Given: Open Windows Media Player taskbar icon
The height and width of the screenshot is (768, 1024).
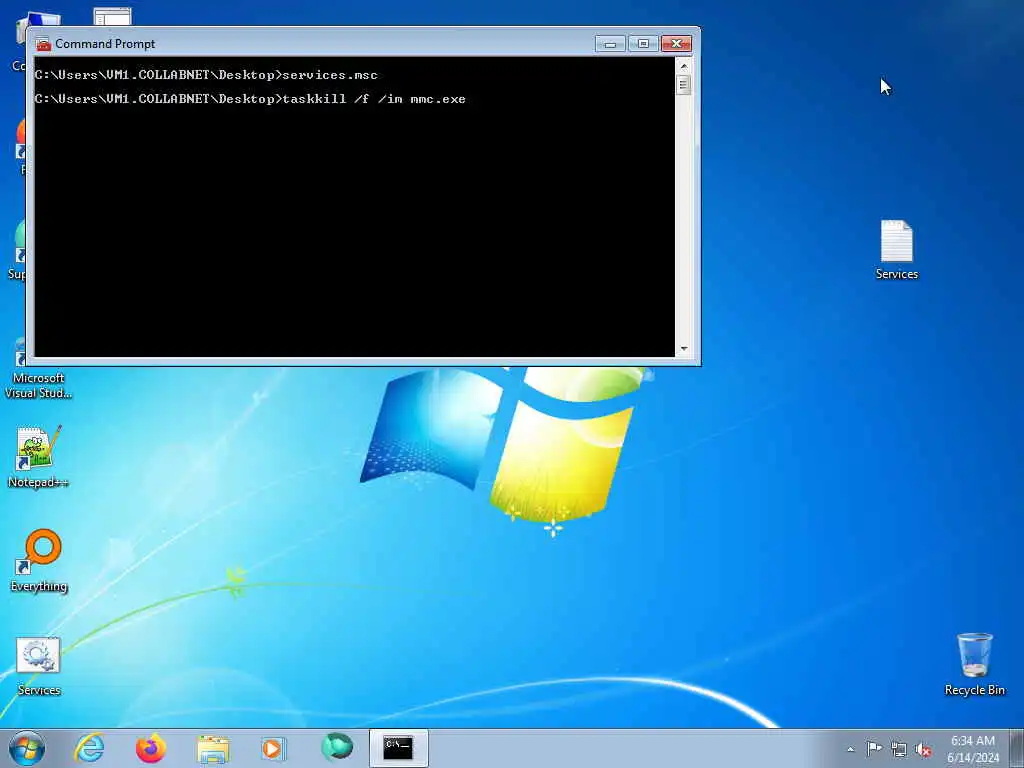Looking at the screenshot, I should (273, 748).
